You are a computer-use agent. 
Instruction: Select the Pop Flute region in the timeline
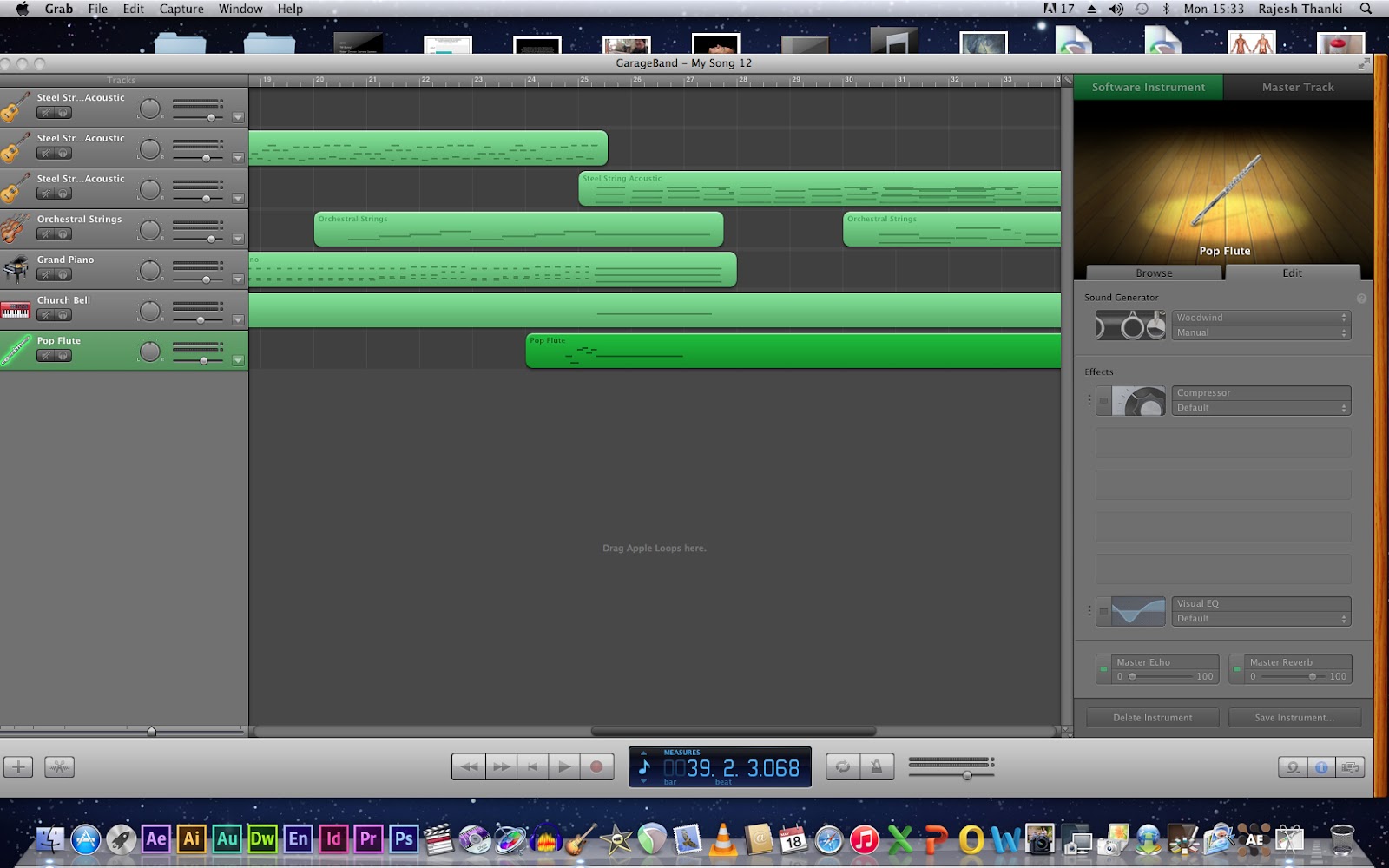pyautogui.click(x=793, y=351)
